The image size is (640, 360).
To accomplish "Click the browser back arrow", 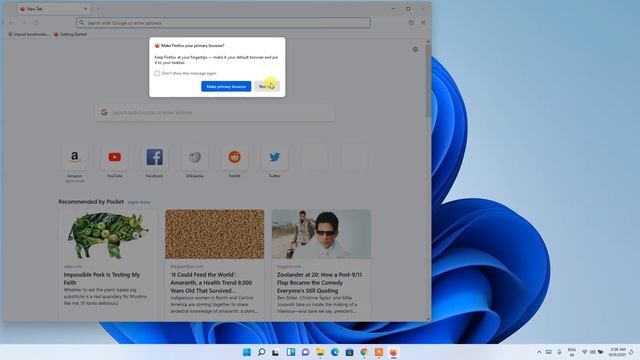I will click(x=11, y=23).
